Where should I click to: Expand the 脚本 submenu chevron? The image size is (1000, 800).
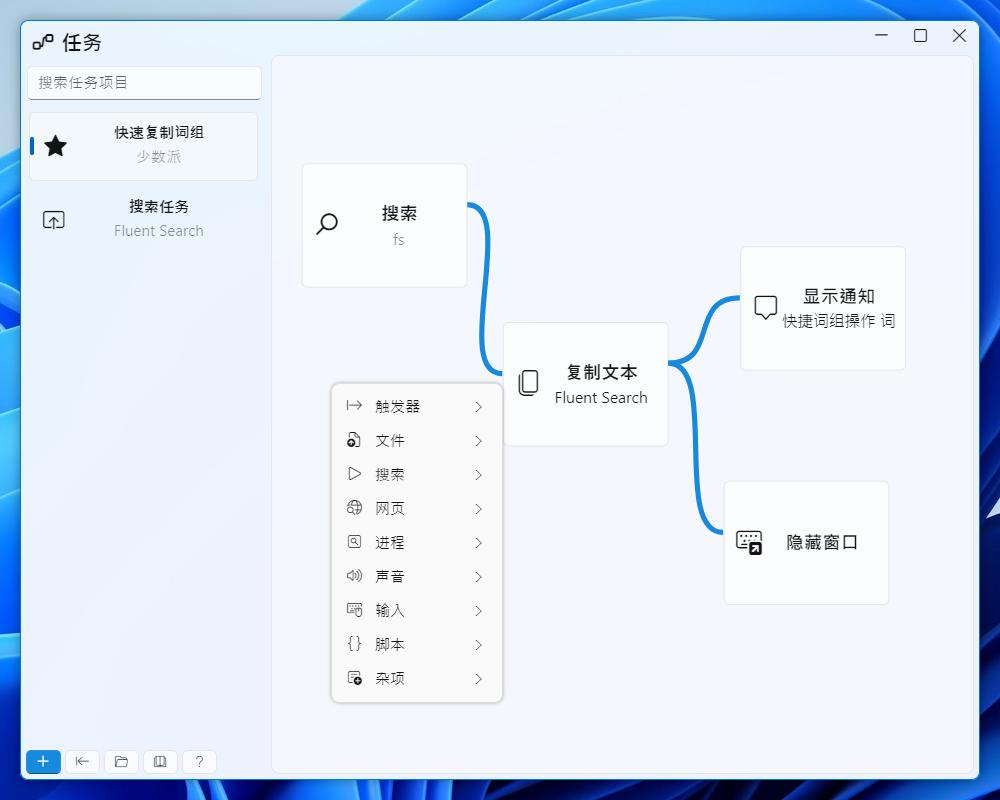pyautogui.click(x=478, y=645)
